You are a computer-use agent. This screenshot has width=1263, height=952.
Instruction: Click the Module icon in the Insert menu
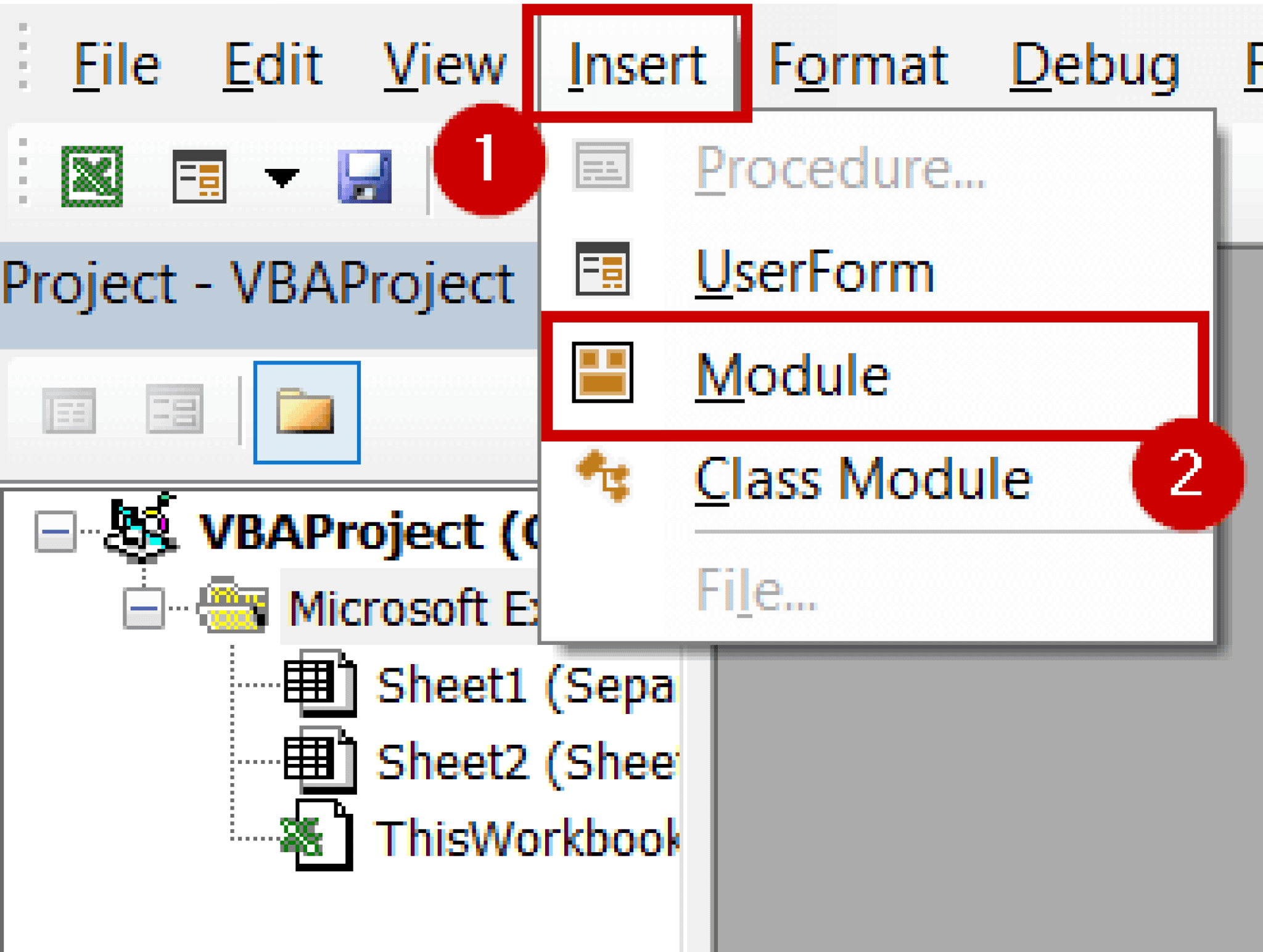tap(603, 373)
